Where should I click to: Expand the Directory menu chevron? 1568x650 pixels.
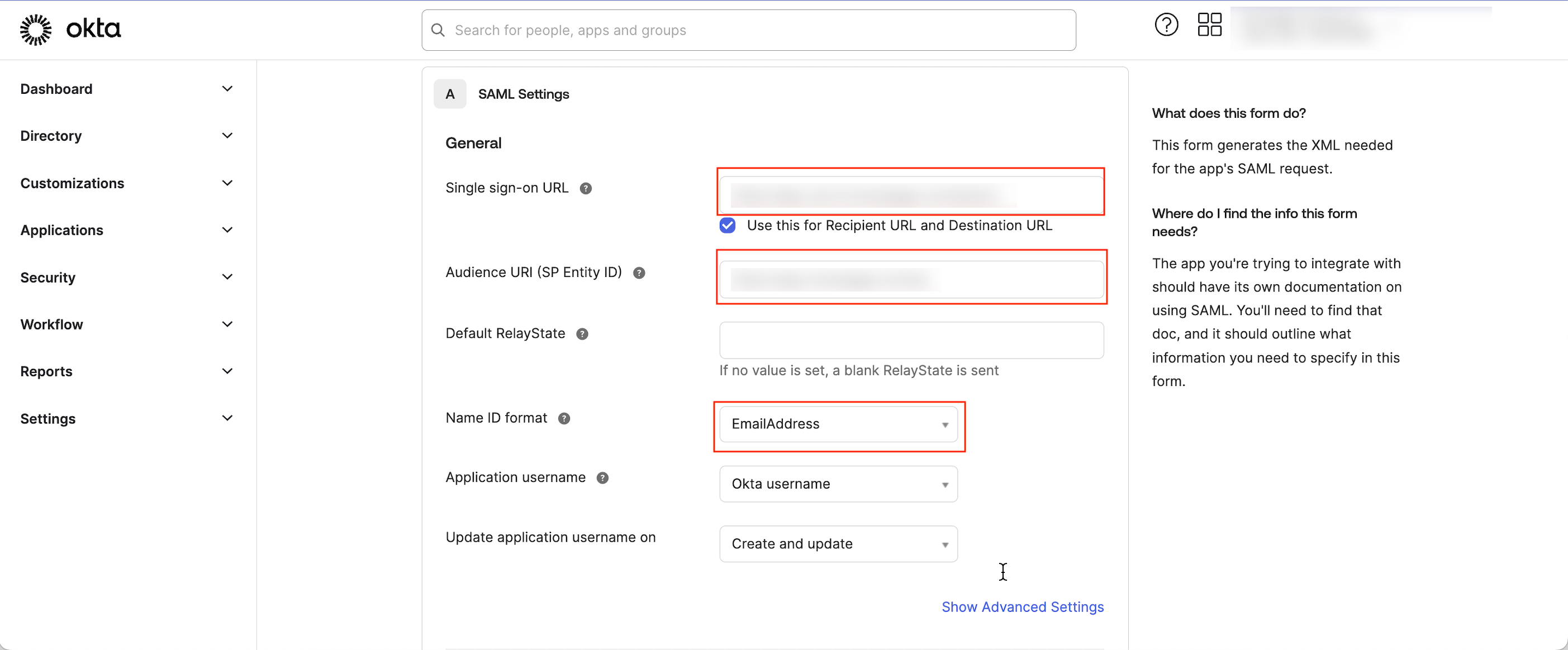point(227,136)
